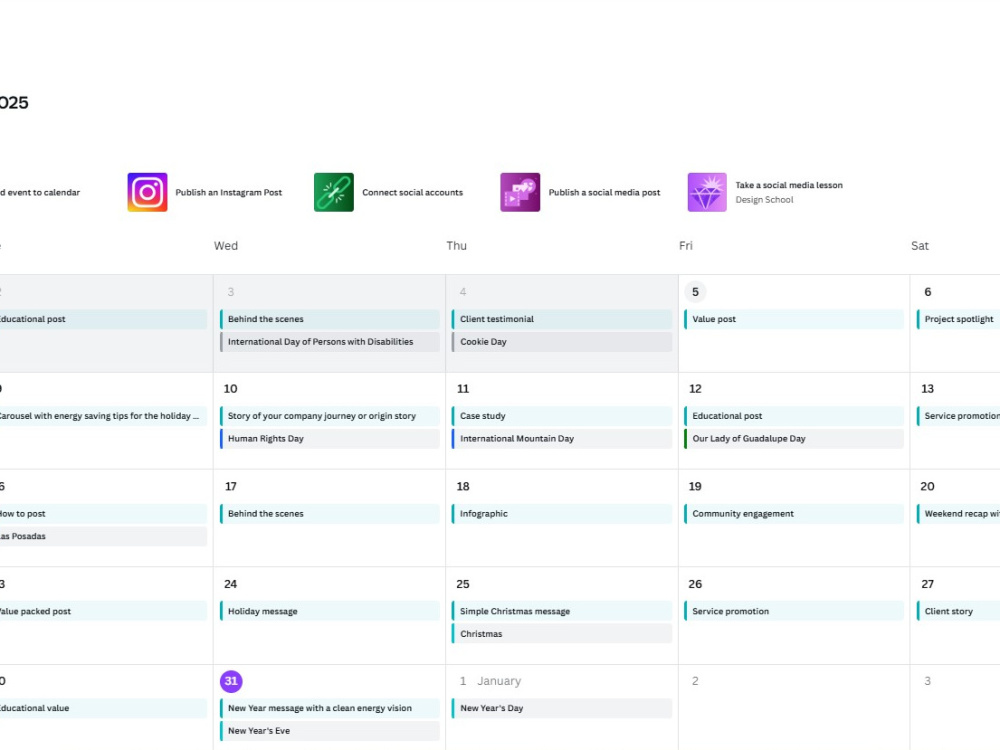Select date 19 in the calendar
This screenshot has width=1000, height=750.
click(x=695, y=487)
